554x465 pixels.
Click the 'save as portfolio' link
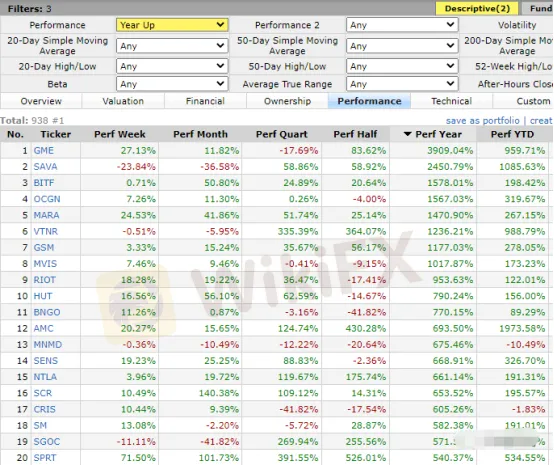[x=483, y=121]
